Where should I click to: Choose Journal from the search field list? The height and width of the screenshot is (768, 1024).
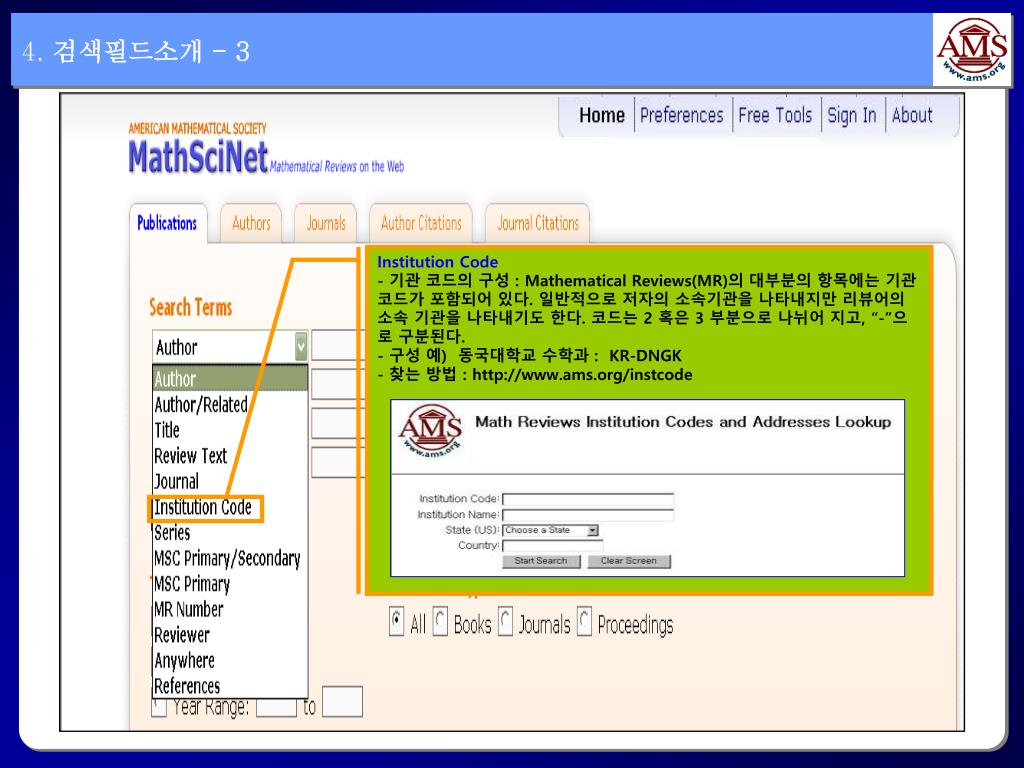(x=176, y=482)
